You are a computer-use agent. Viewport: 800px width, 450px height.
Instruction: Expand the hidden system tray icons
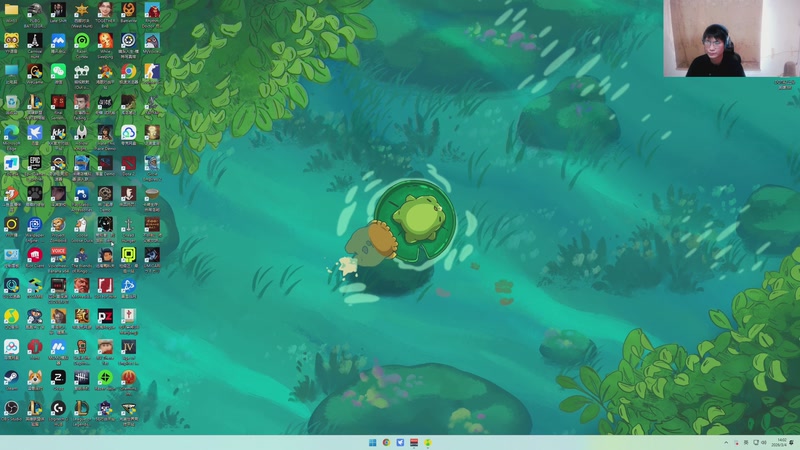tap(726, 442)
